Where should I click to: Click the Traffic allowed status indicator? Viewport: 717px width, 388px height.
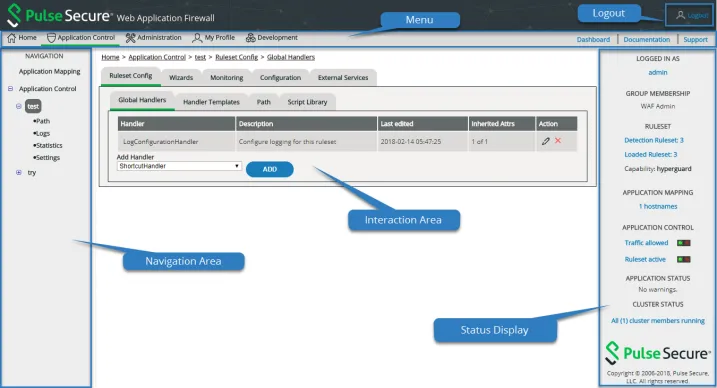click(684, 243)
